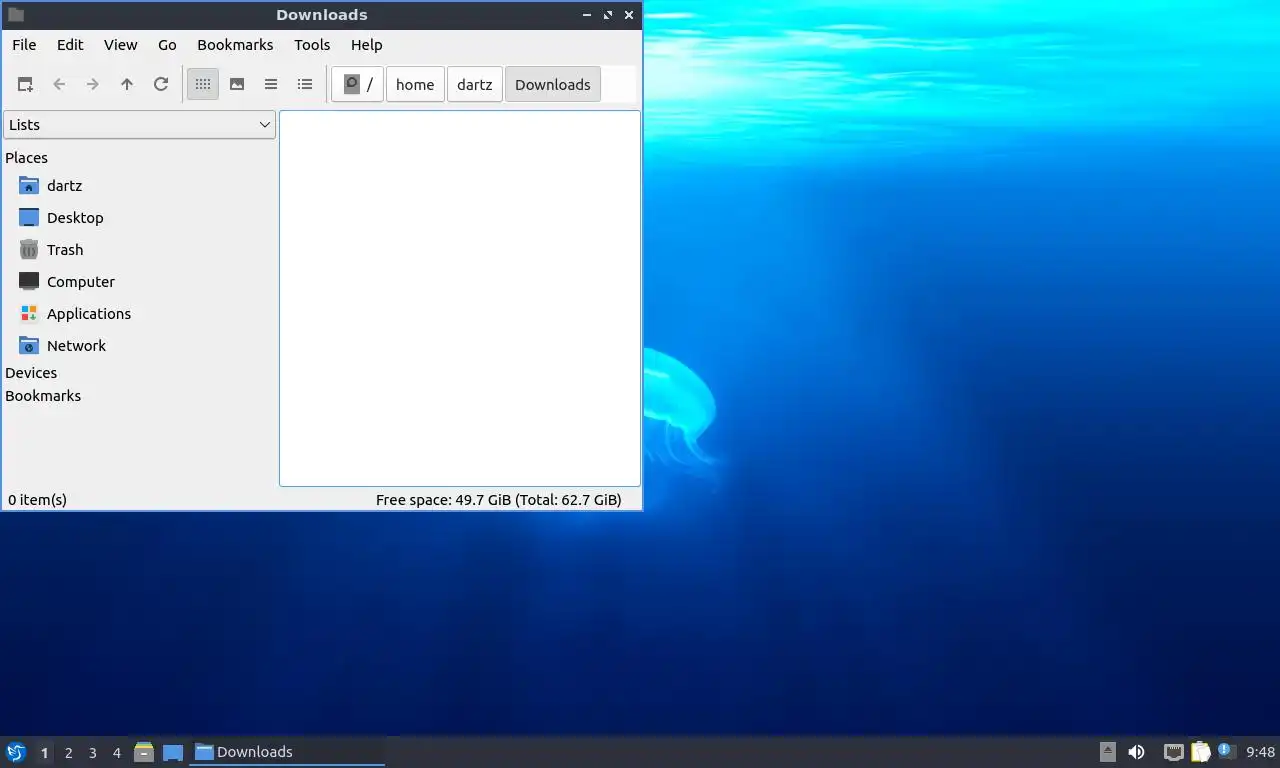This screenshot has height=768, width=1280.
Task: Open the Help menu
Action: click(367, 45)
